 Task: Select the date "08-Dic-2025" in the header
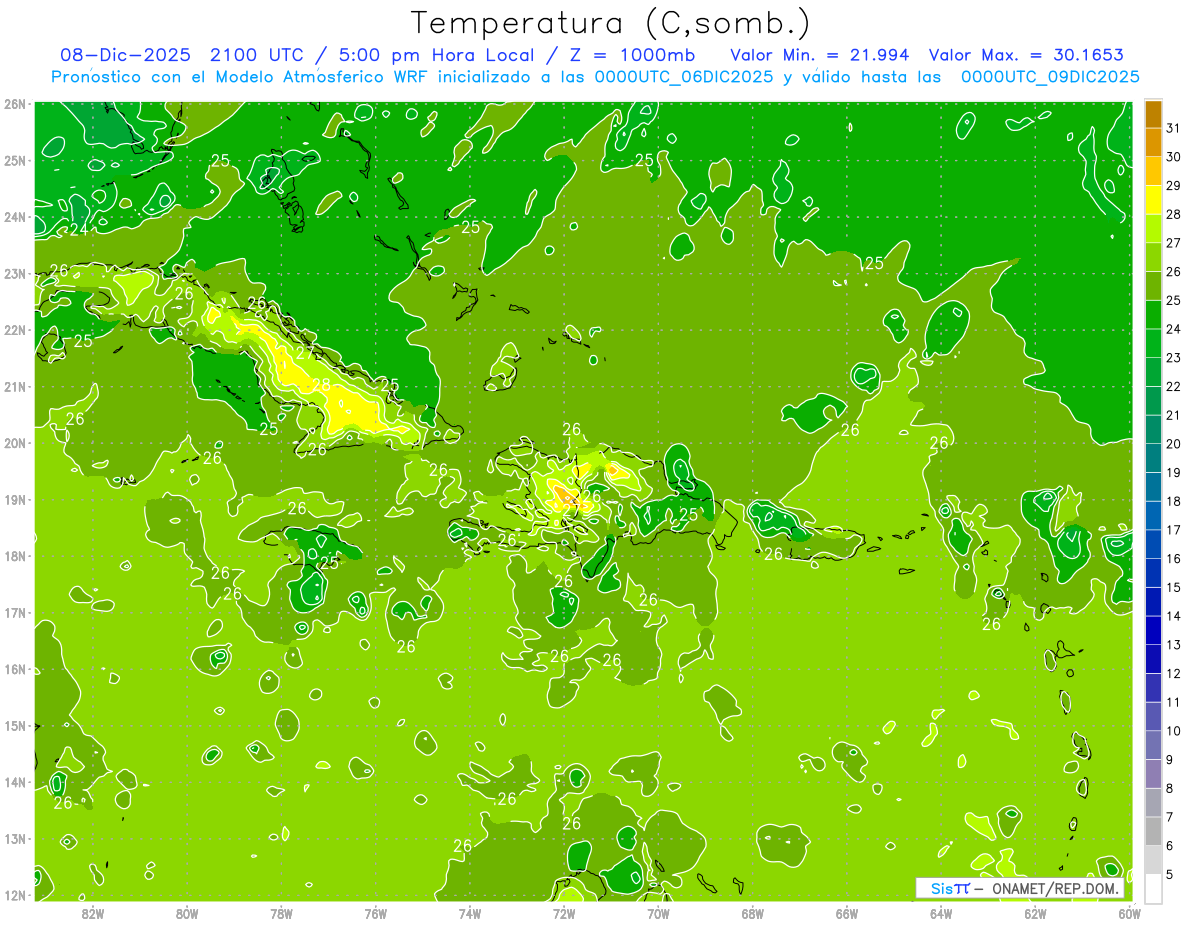click(x=125, y=55)
